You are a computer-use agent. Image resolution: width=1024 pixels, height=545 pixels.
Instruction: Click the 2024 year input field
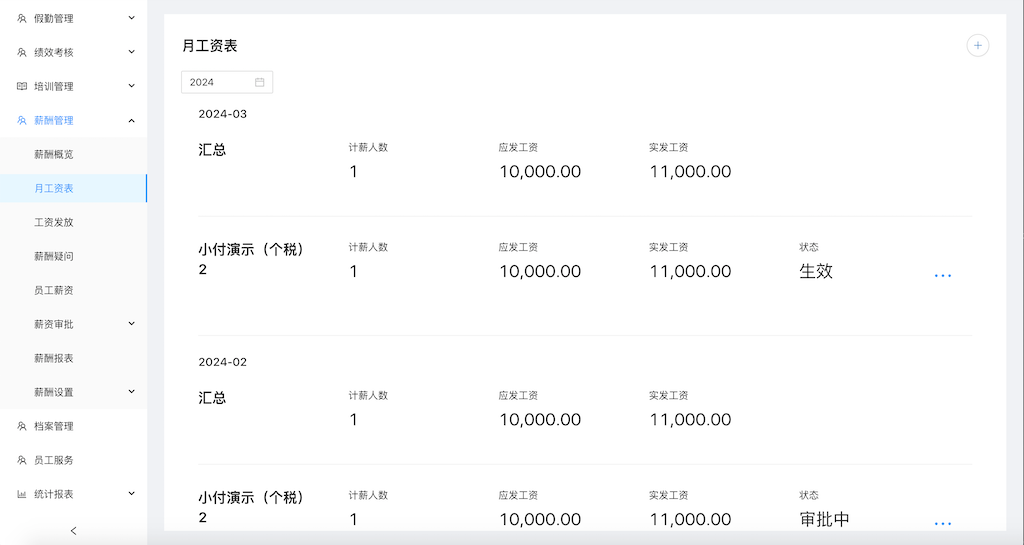[x=227, y=82]
